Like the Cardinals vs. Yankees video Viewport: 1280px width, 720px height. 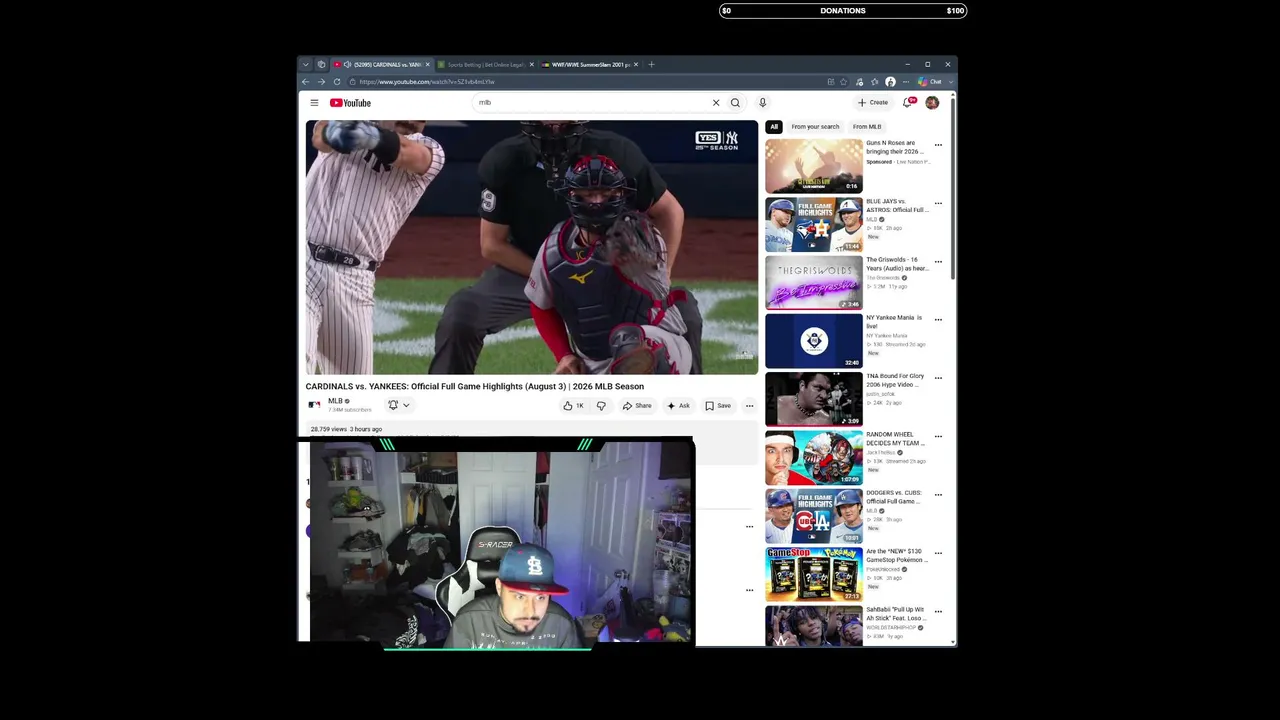pyautogui.click(x=574, y=405)
